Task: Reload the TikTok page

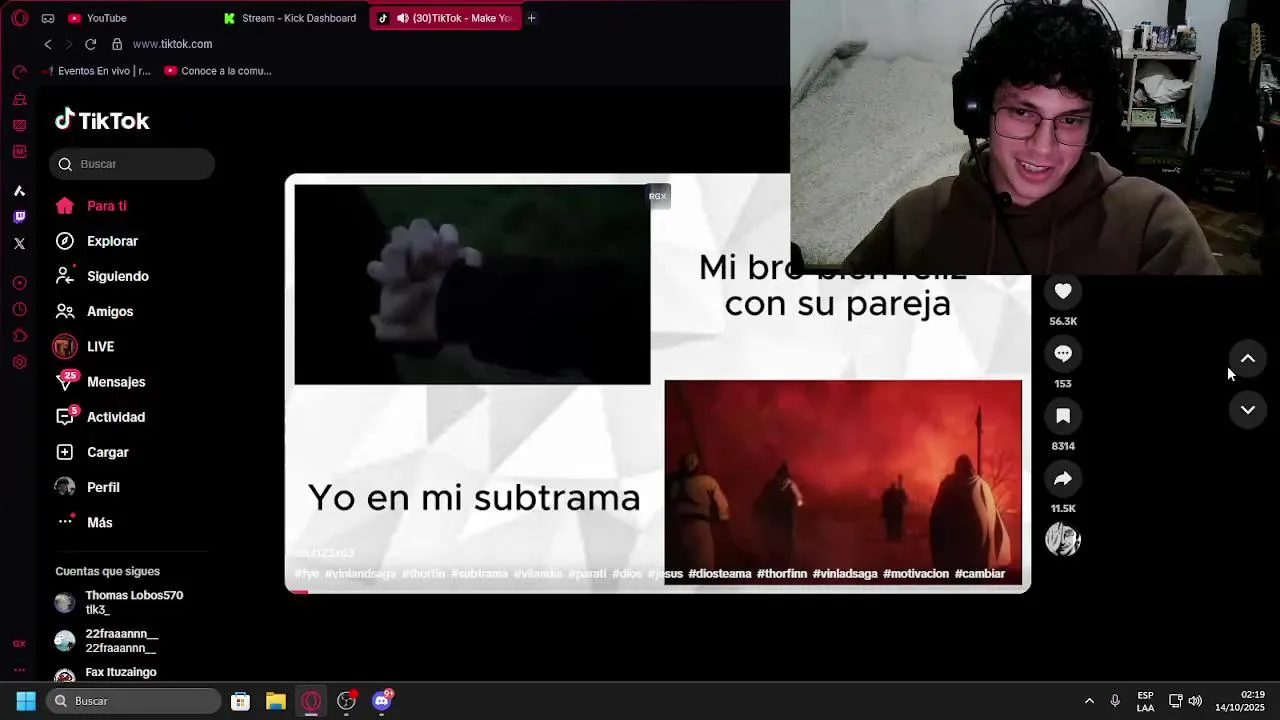Action: tap(90, 44)
